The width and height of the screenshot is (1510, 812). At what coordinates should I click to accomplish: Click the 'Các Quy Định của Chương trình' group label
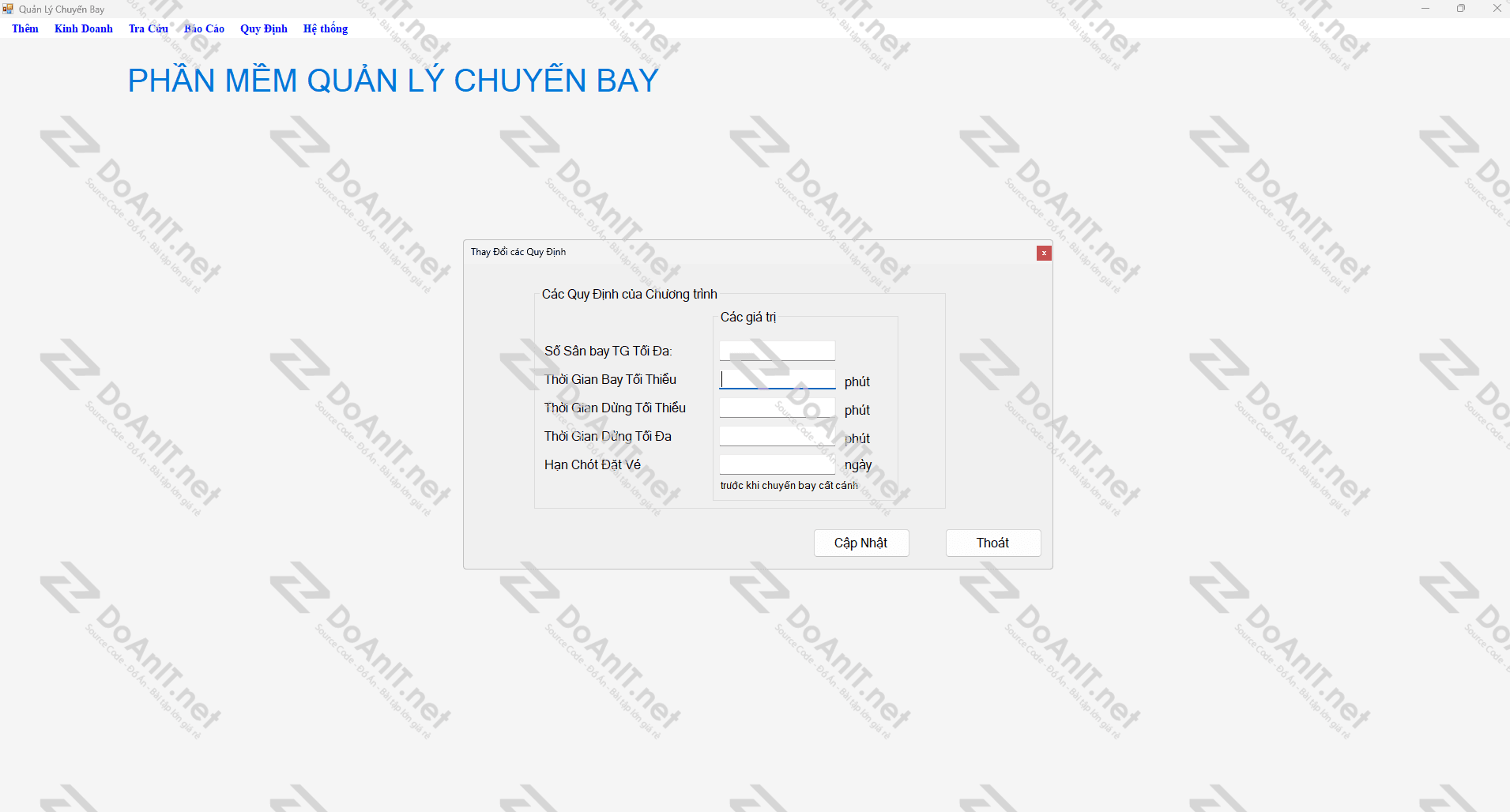tap(630, 294)
